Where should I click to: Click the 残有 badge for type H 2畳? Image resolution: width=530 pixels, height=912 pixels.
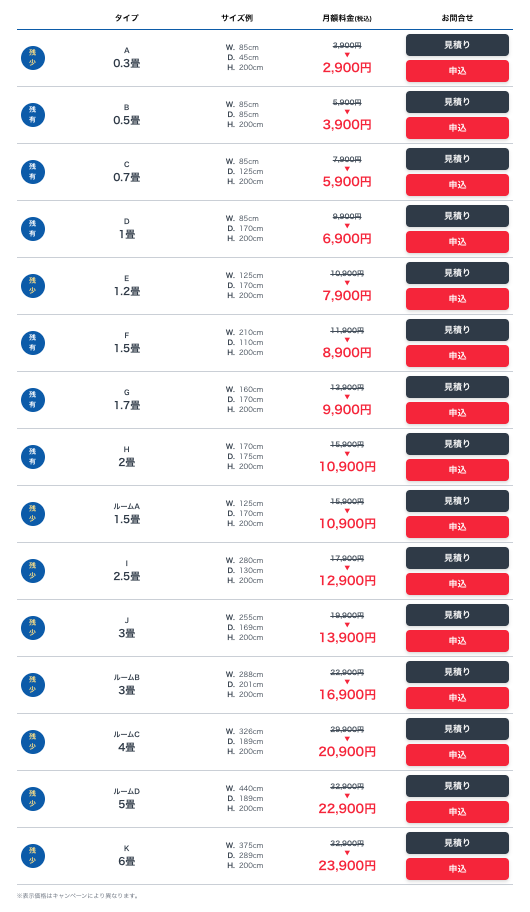coord(33,457)
